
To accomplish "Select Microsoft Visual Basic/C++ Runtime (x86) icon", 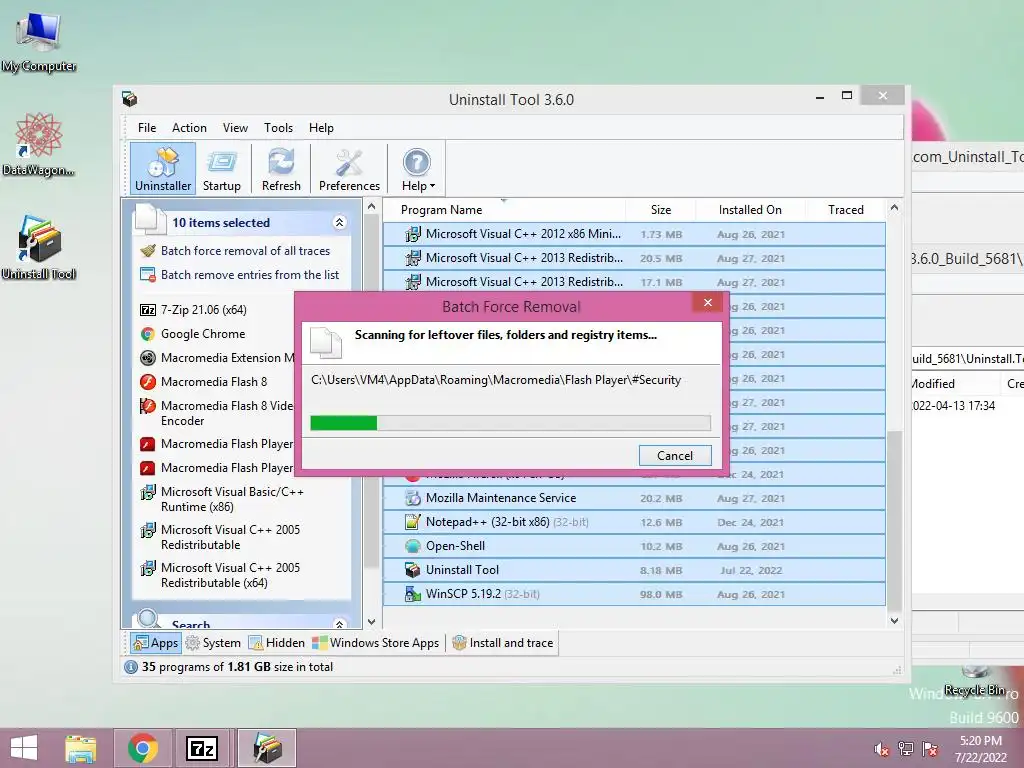I will coord(148,492).
